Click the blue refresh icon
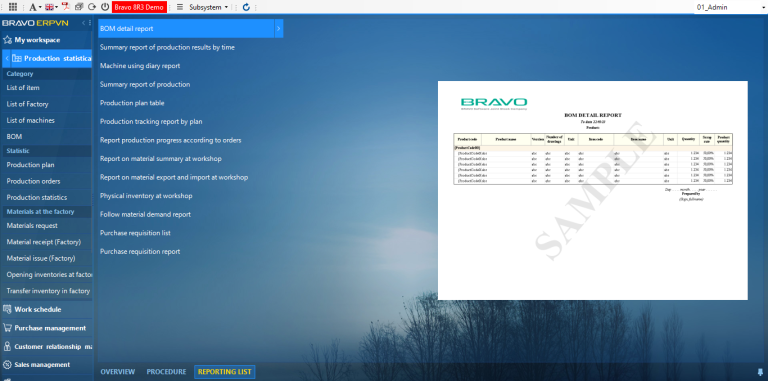The height and width of the screenshot is (381, 768). pos(246,7)
